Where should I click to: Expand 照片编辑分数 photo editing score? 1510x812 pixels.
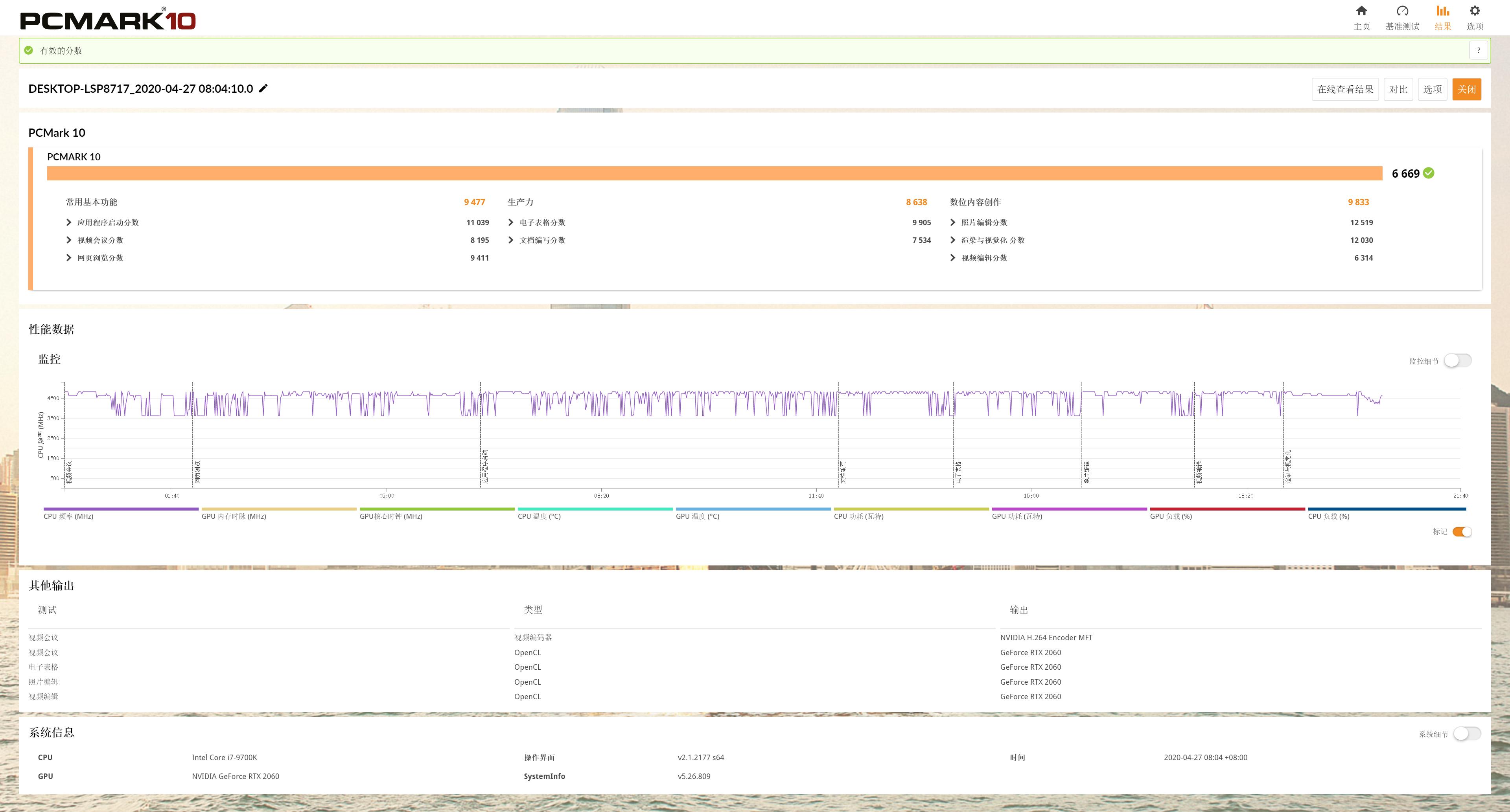coord(952,222)
